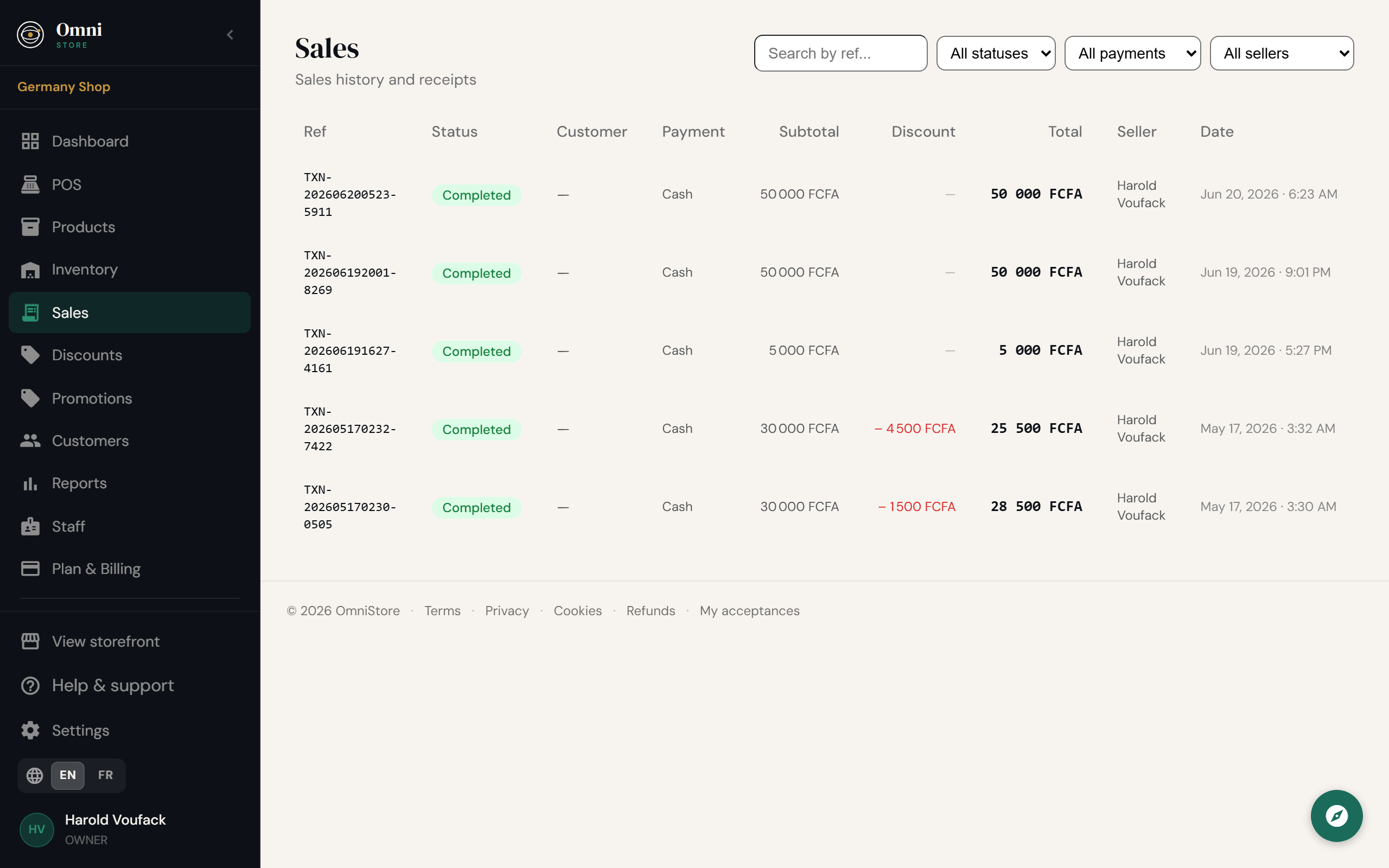Screen dimensions: 1389x868
Task: Click the Date column header
Action: pyautogui.click(x=1217, y=131)
